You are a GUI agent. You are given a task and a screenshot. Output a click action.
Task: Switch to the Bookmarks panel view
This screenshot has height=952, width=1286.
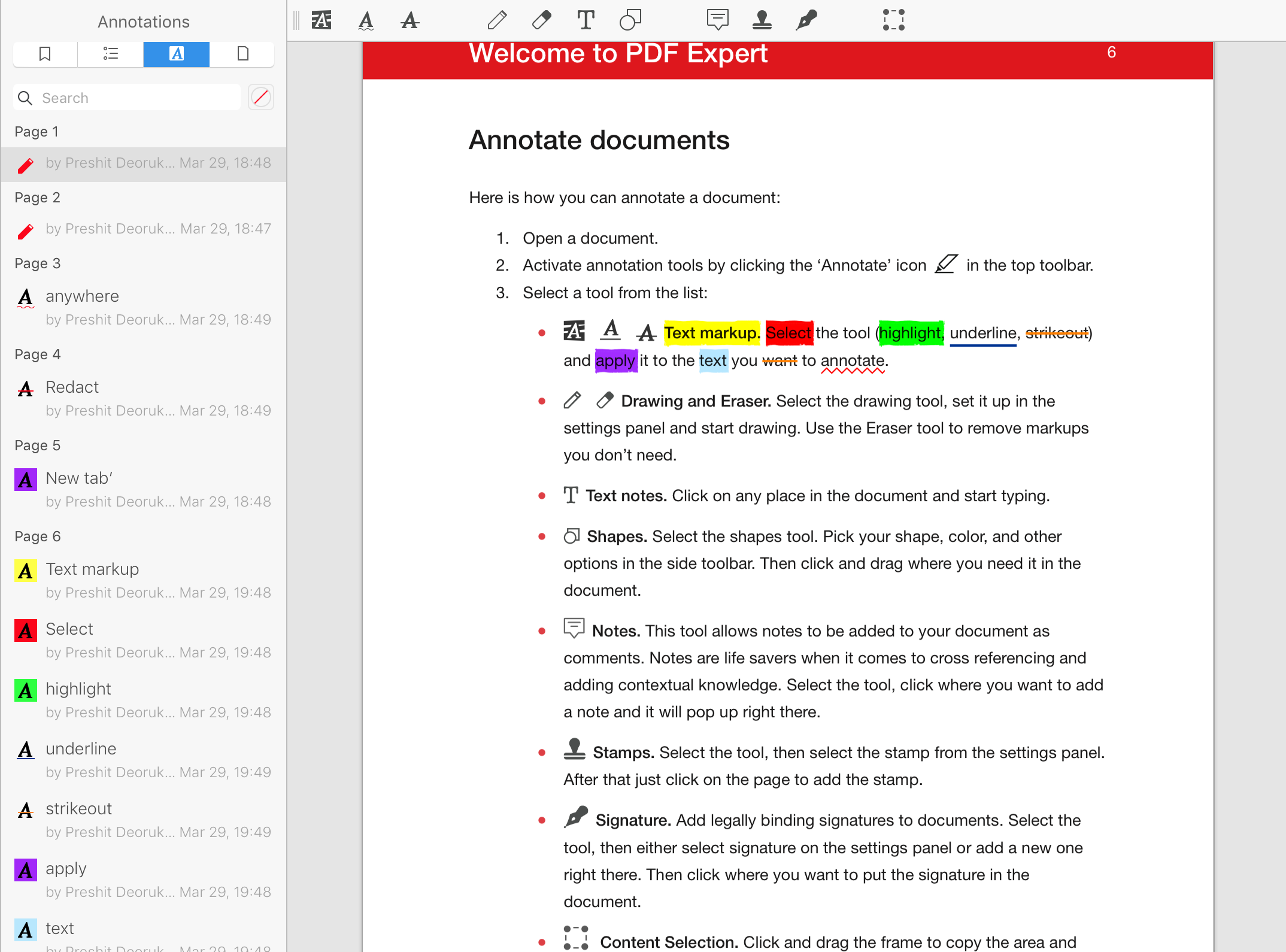pos(44,54)
